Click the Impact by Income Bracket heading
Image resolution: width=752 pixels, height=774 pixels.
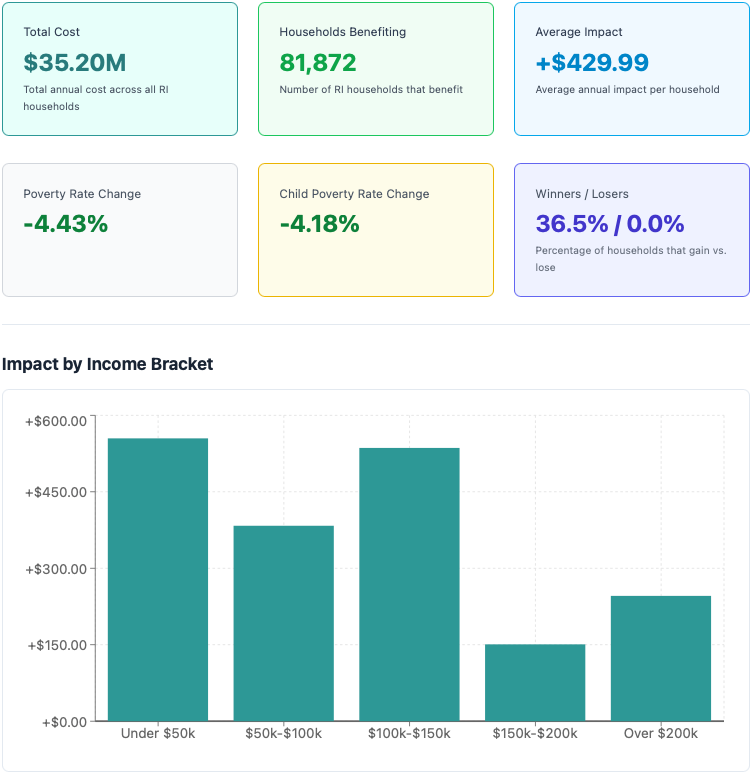click(x=108, y=364)
